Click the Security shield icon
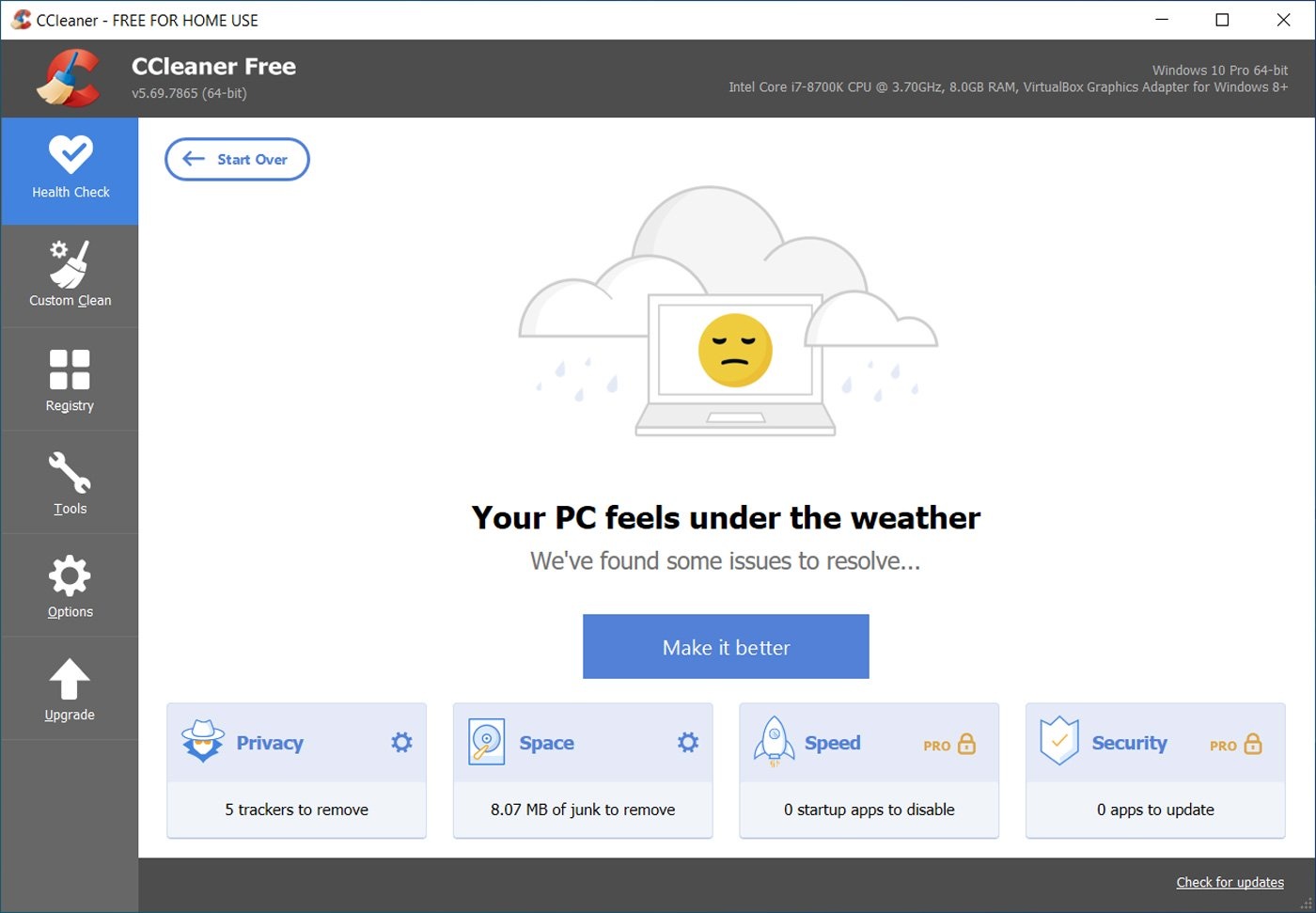 (x=1058, y=742)
